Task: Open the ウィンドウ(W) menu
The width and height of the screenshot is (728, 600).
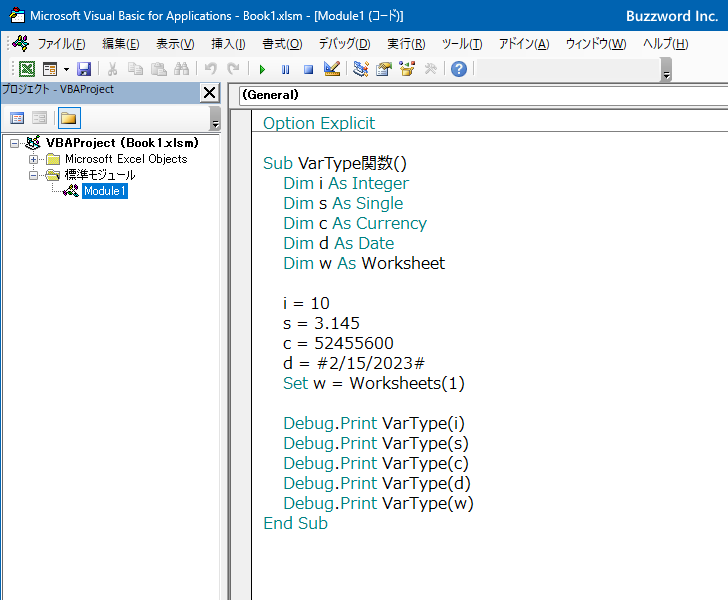Action: coord(596,44)
